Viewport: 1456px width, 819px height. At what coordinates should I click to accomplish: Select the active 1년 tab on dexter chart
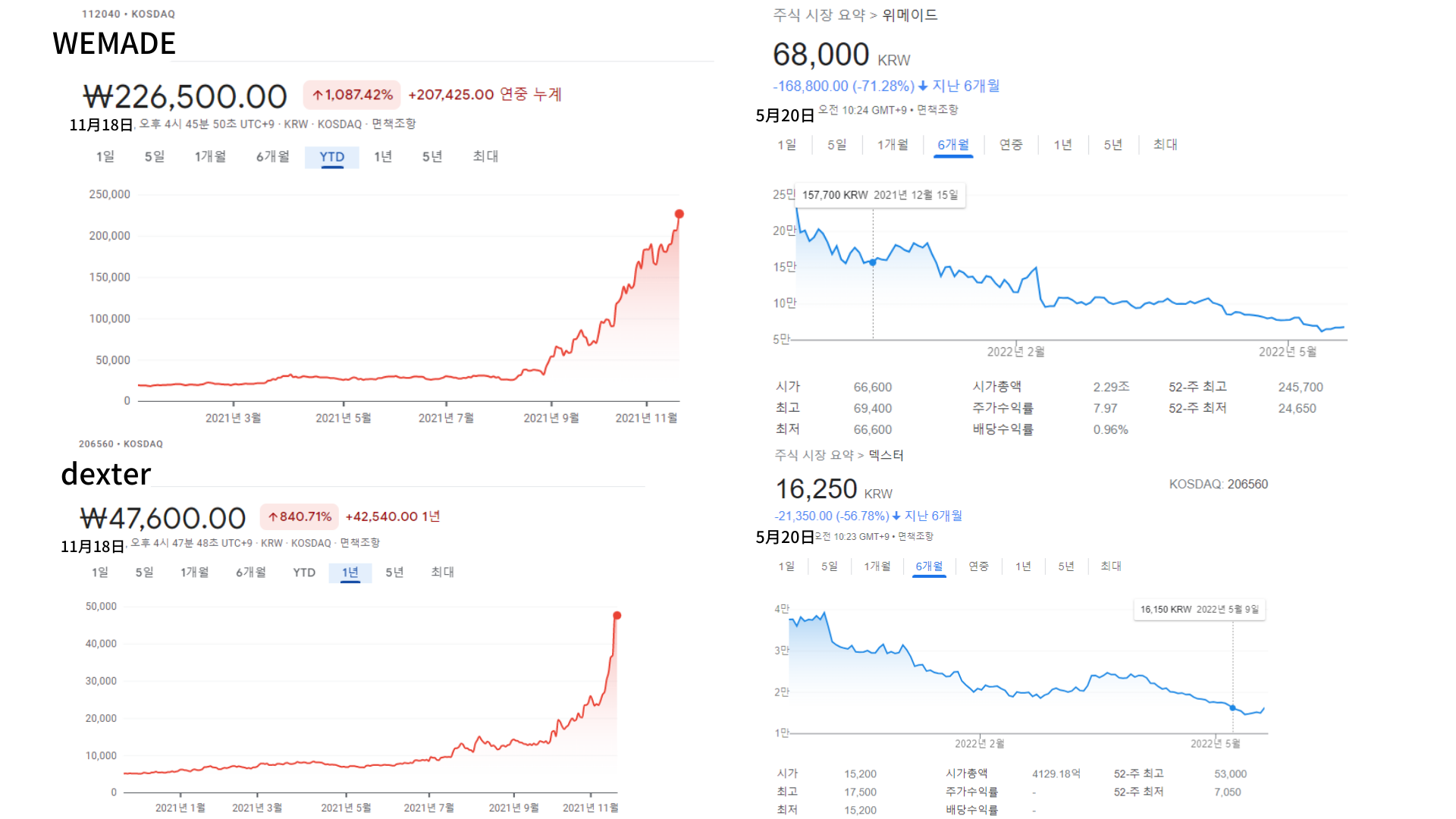tap(350, 573)
